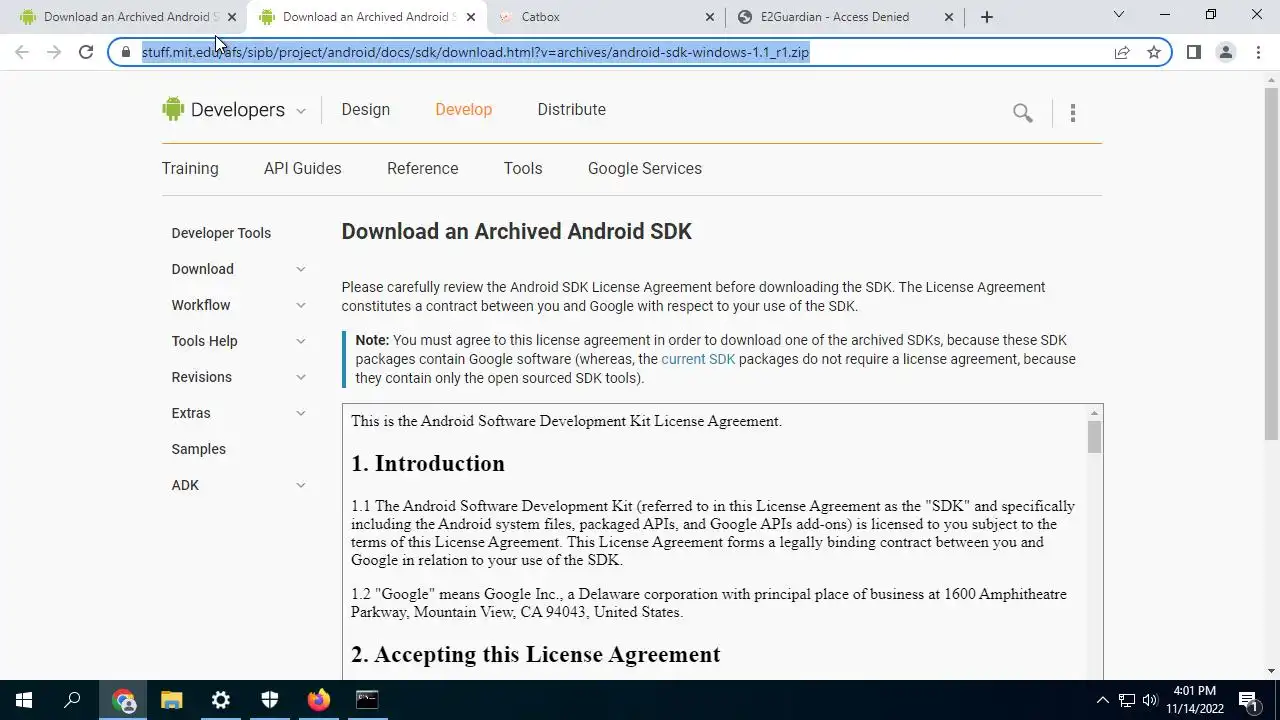Viewport: 1280px width, 720px height.
Task: Open the Tools Help sidebar link
Action: 204,341
